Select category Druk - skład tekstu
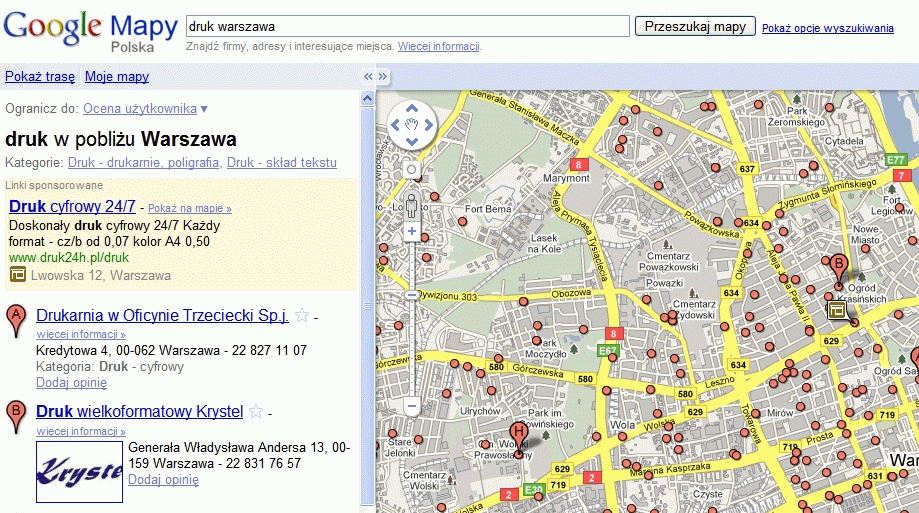The width and height of the screenshot is (919, 513). pos(282,162)
